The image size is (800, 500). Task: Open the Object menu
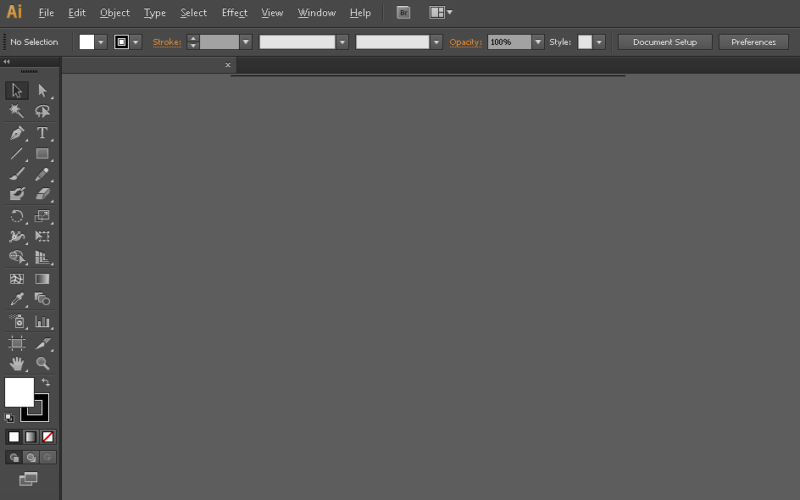coord(115,13)
